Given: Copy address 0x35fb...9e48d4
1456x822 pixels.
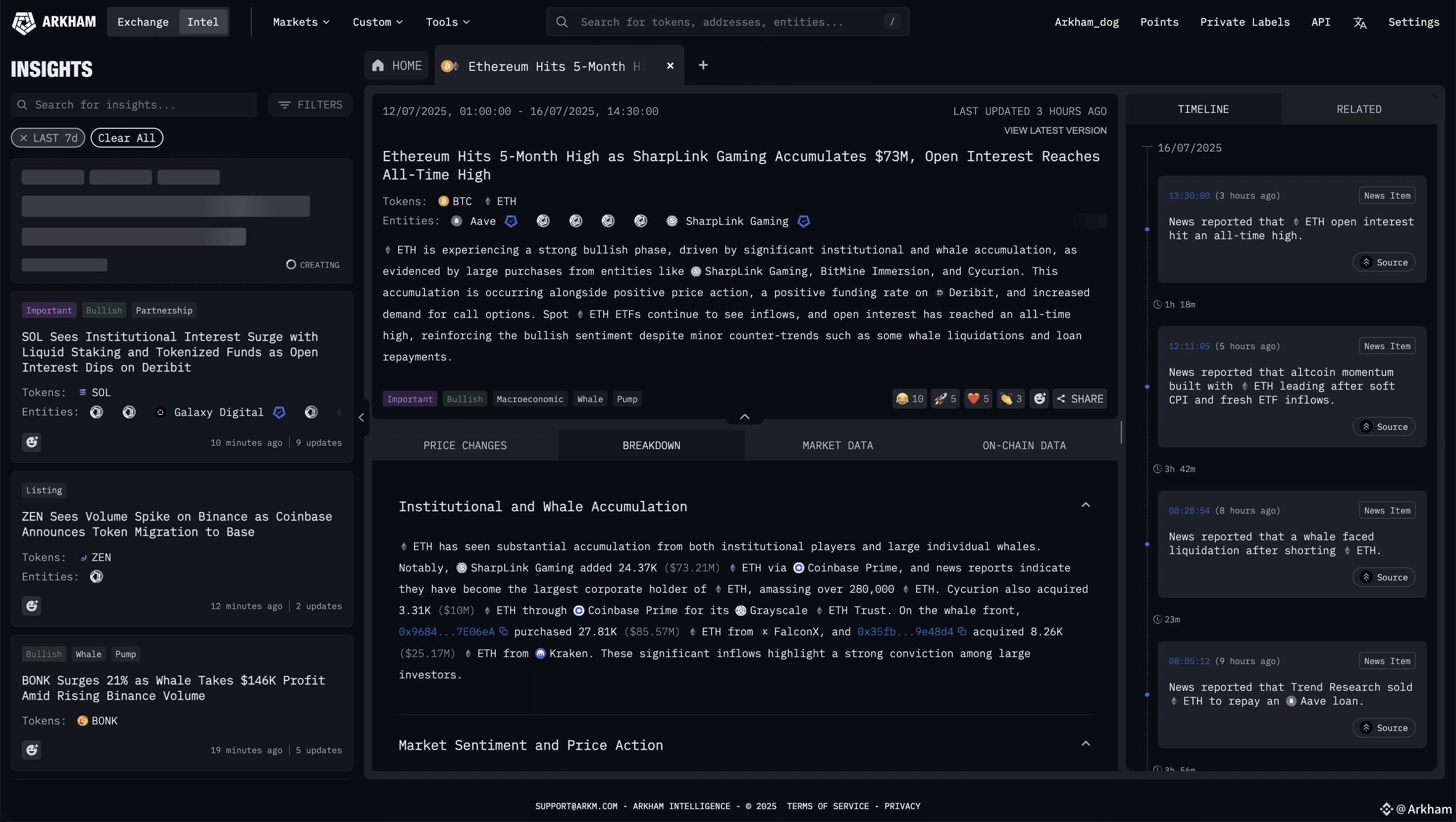Looking at the screenshot, I should (962, 631).
